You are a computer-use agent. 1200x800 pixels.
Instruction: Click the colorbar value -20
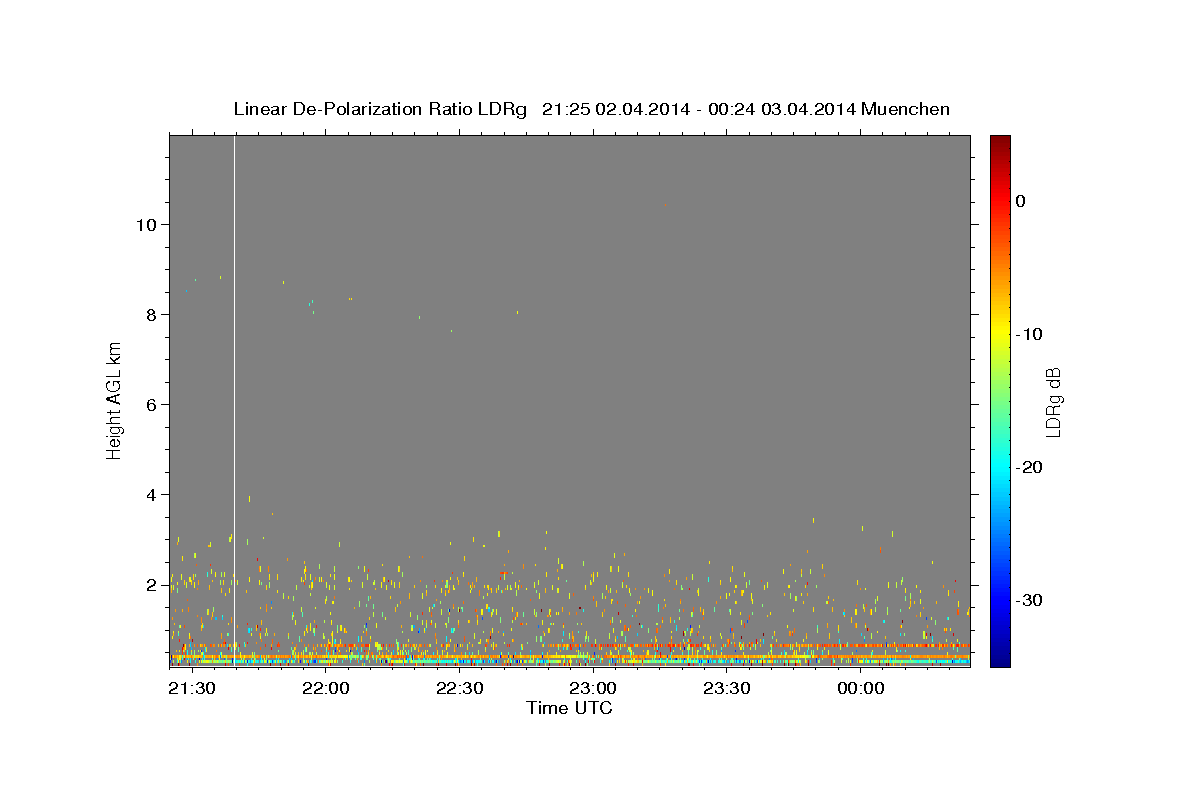pos(1030,467)
